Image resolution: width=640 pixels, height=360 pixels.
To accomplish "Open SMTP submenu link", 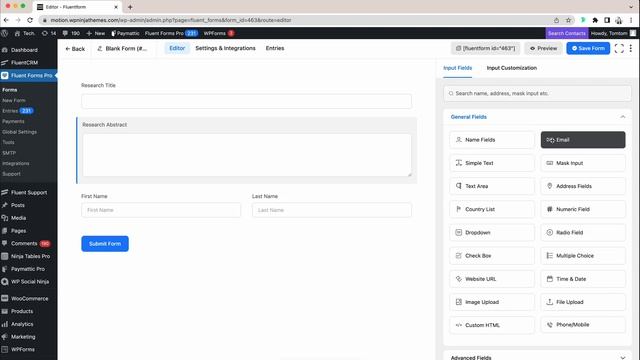I will [9, 153].
